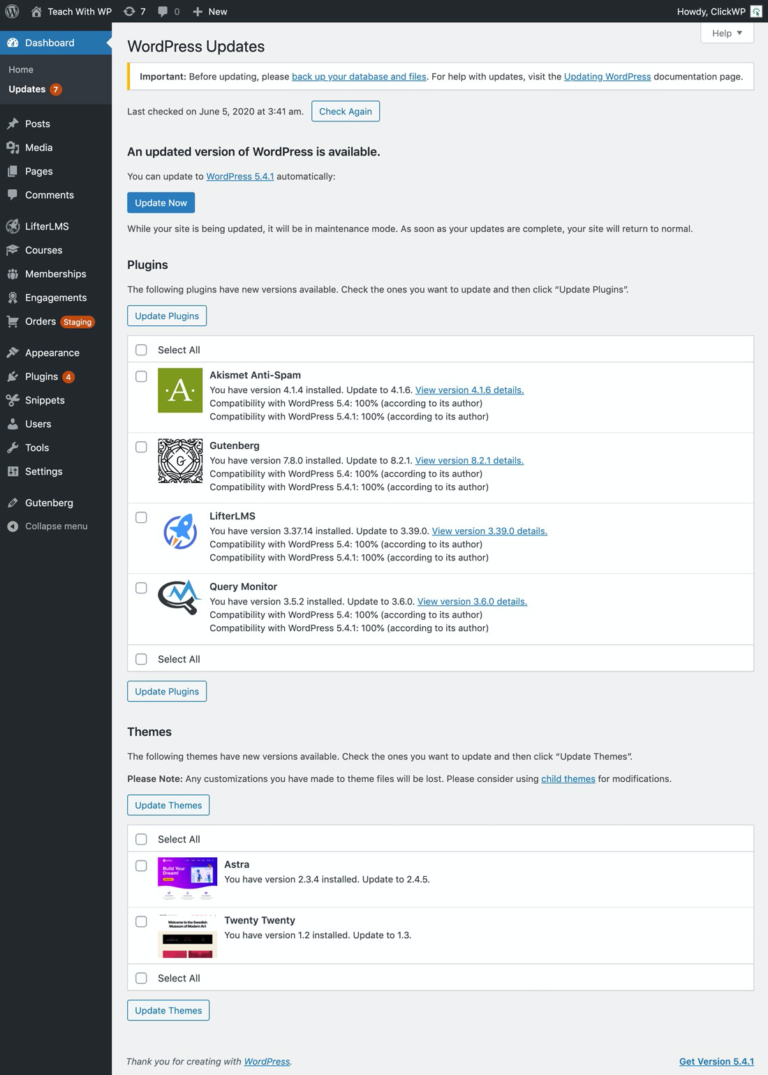Click the Users person icon
The image size is (768, 1075).
12,424
